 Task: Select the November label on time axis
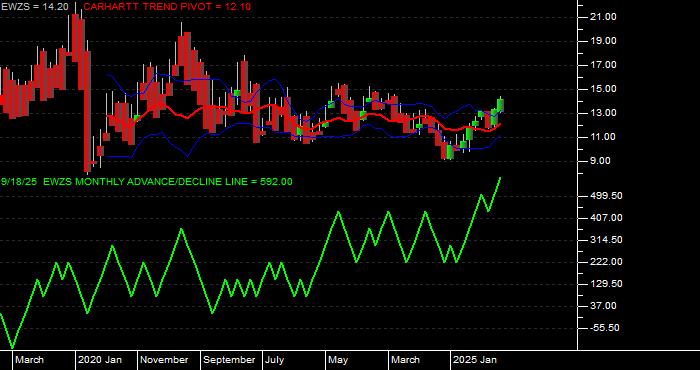pyautogui.click(x=164, y=360)
